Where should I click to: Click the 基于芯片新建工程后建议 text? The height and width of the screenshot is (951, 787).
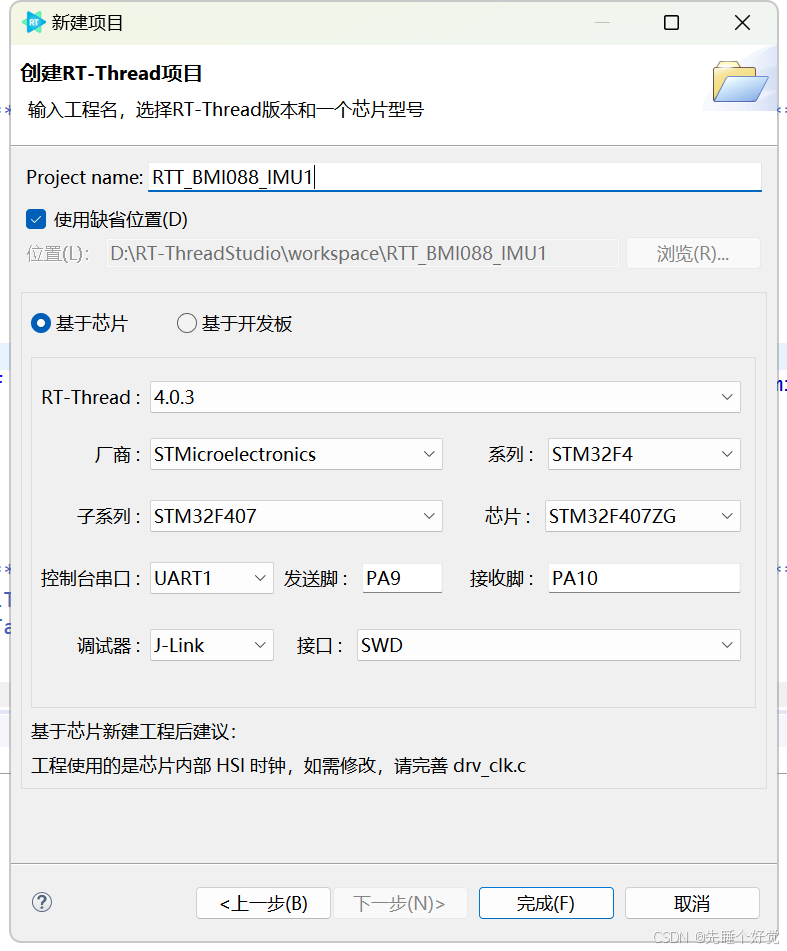(x=133, y=731)
